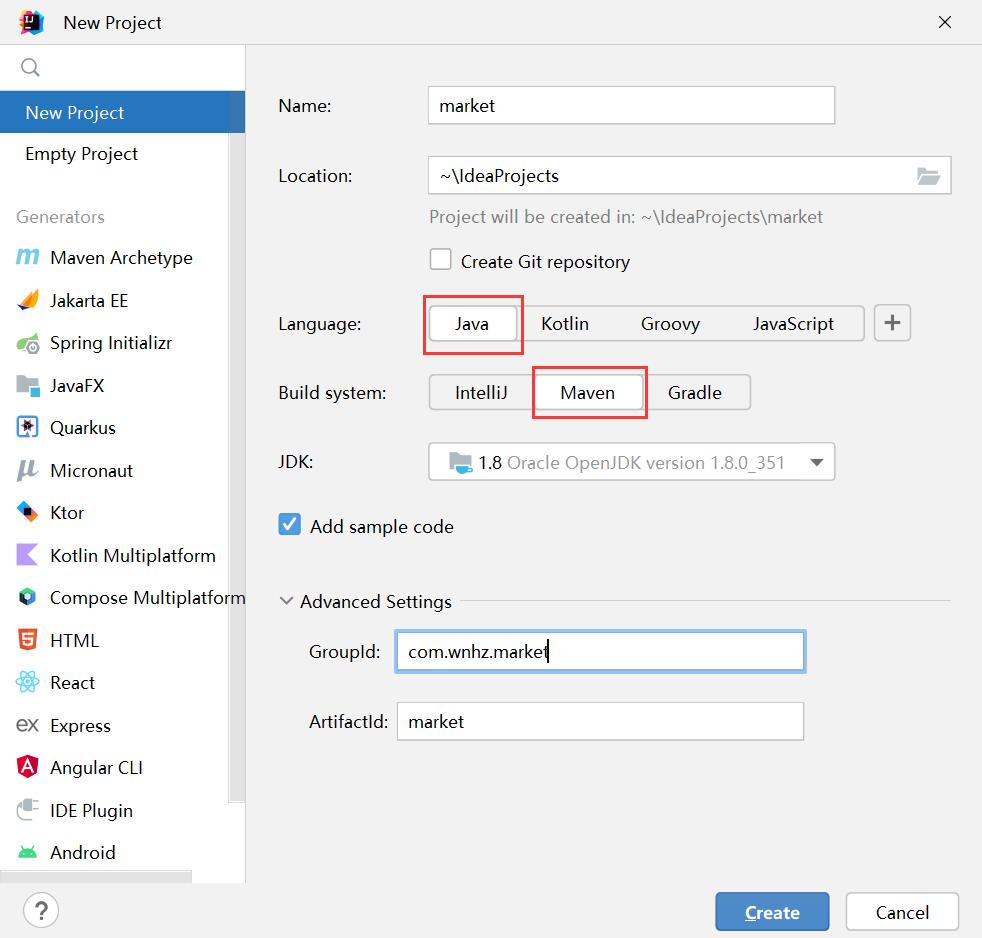The height and width of the screenshot is (938, 982).
Task: Select JavaScript as the language
Action: pyautogui.click(x=793, y=324)
